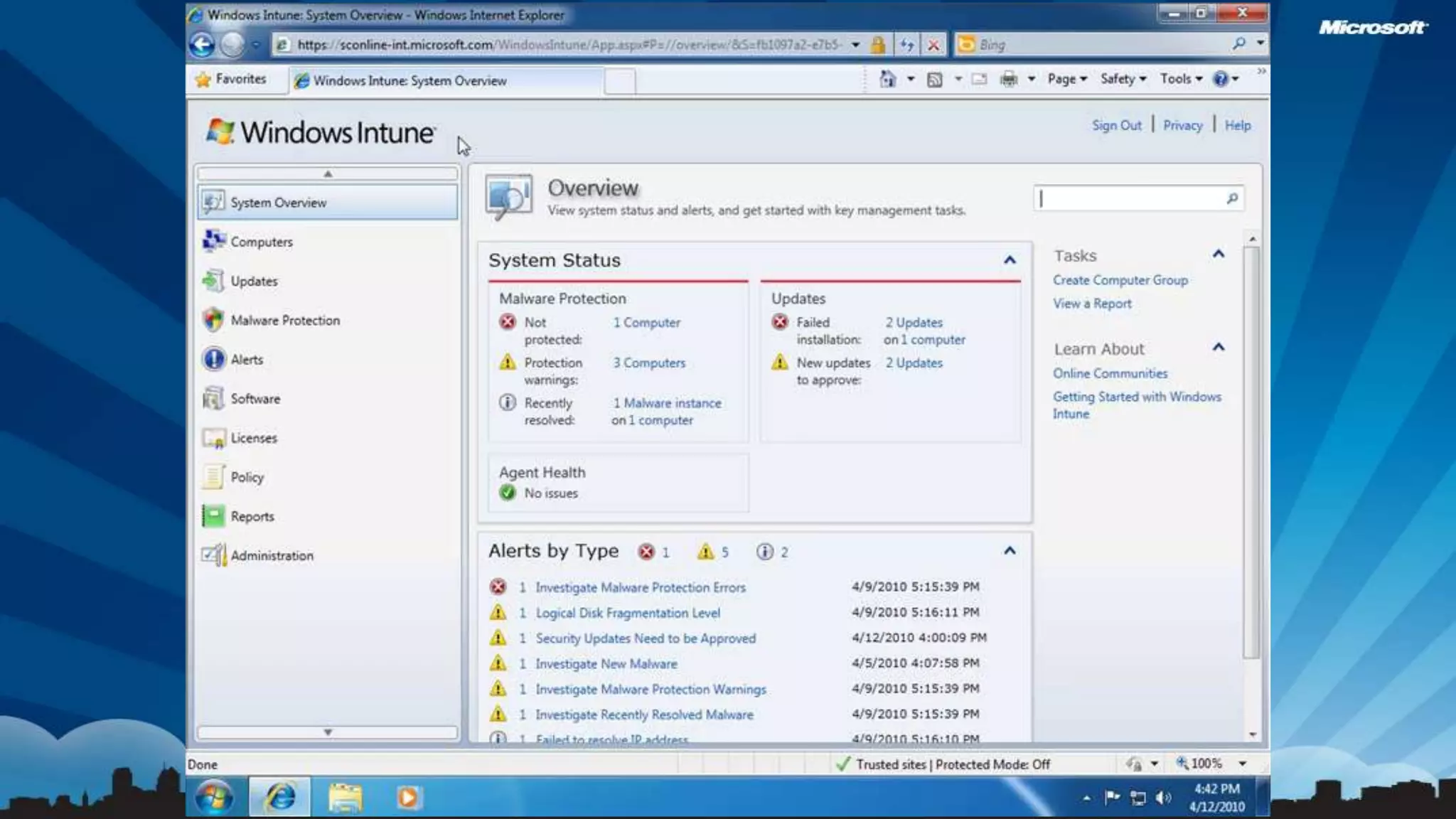Click the Stop loading X icon

(933, 45)
